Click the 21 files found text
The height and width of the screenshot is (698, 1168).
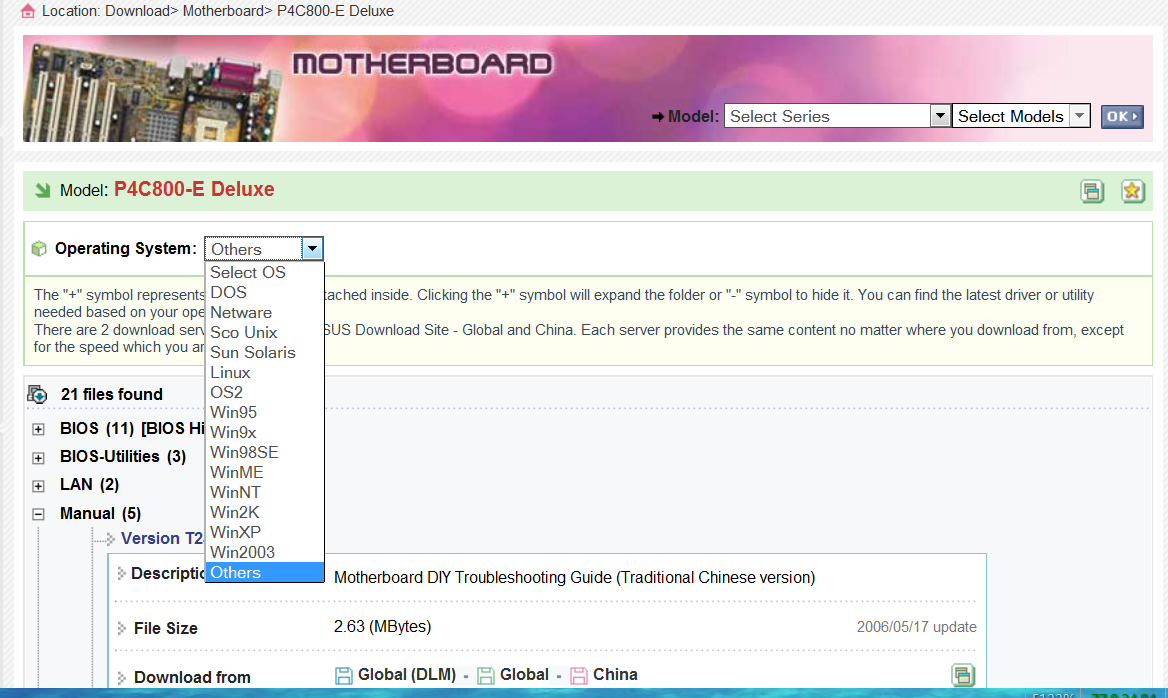tap(112, 395)
